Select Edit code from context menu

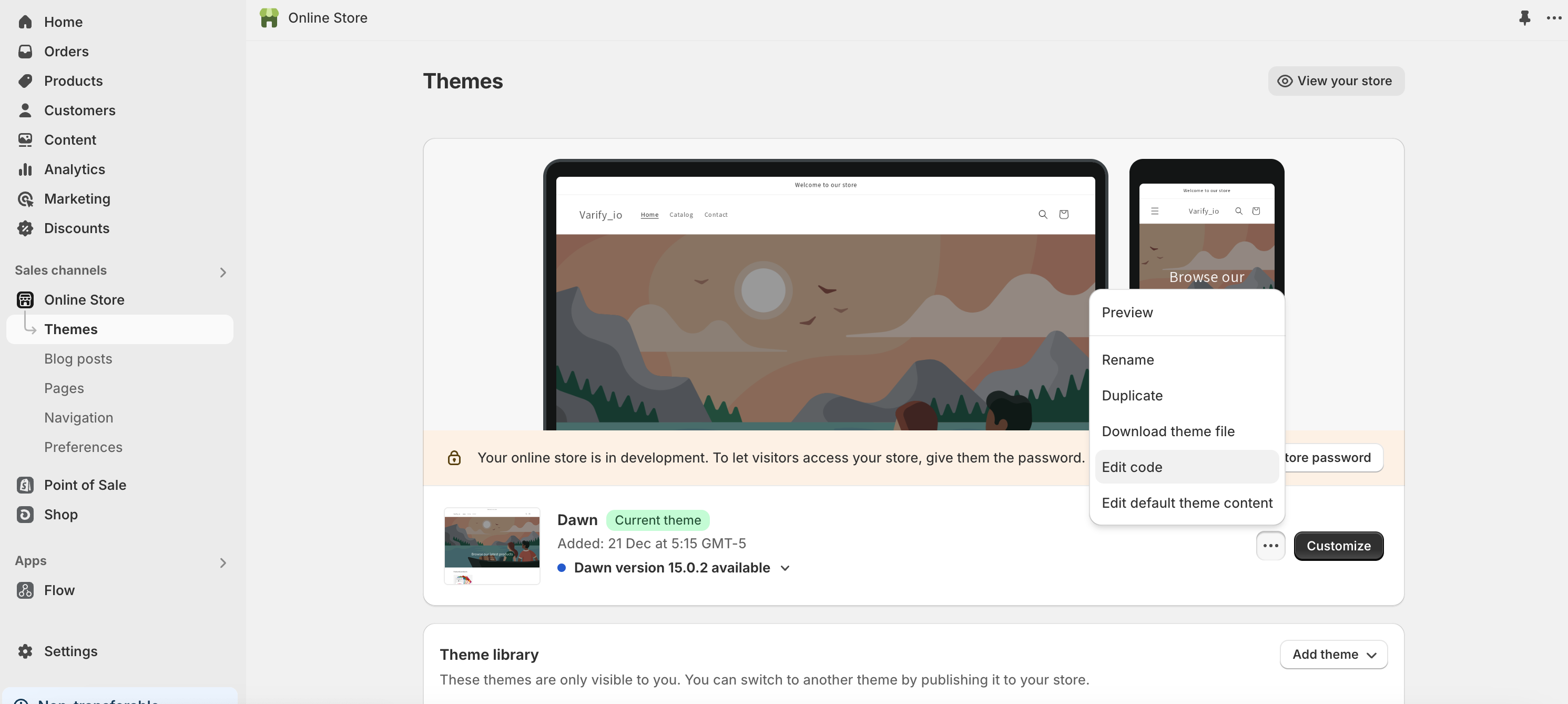[x=1131, y=466]
